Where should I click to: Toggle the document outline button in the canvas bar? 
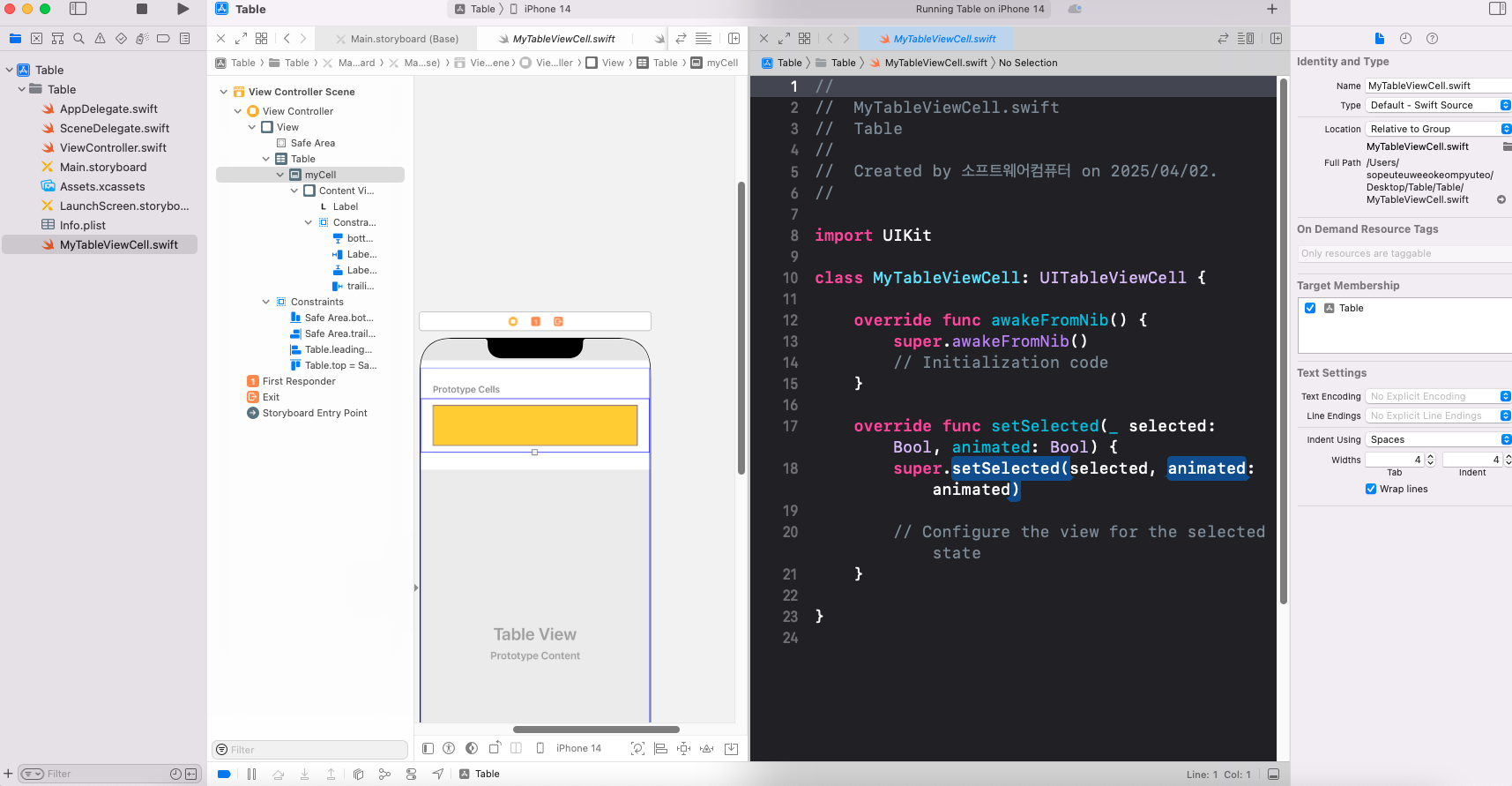[x=428, y=749]
